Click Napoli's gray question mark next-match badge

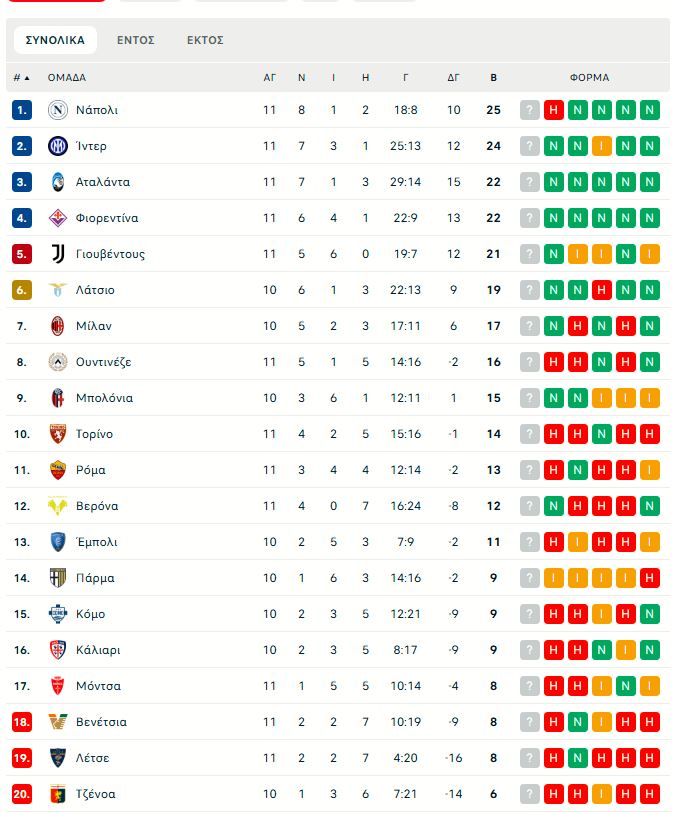pos(529,110)
